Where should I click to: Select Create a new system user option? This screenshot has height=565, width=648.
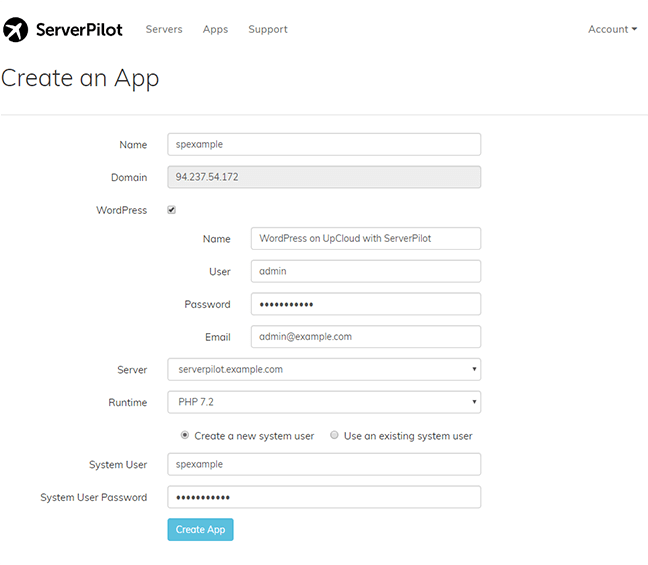point(184,435)
